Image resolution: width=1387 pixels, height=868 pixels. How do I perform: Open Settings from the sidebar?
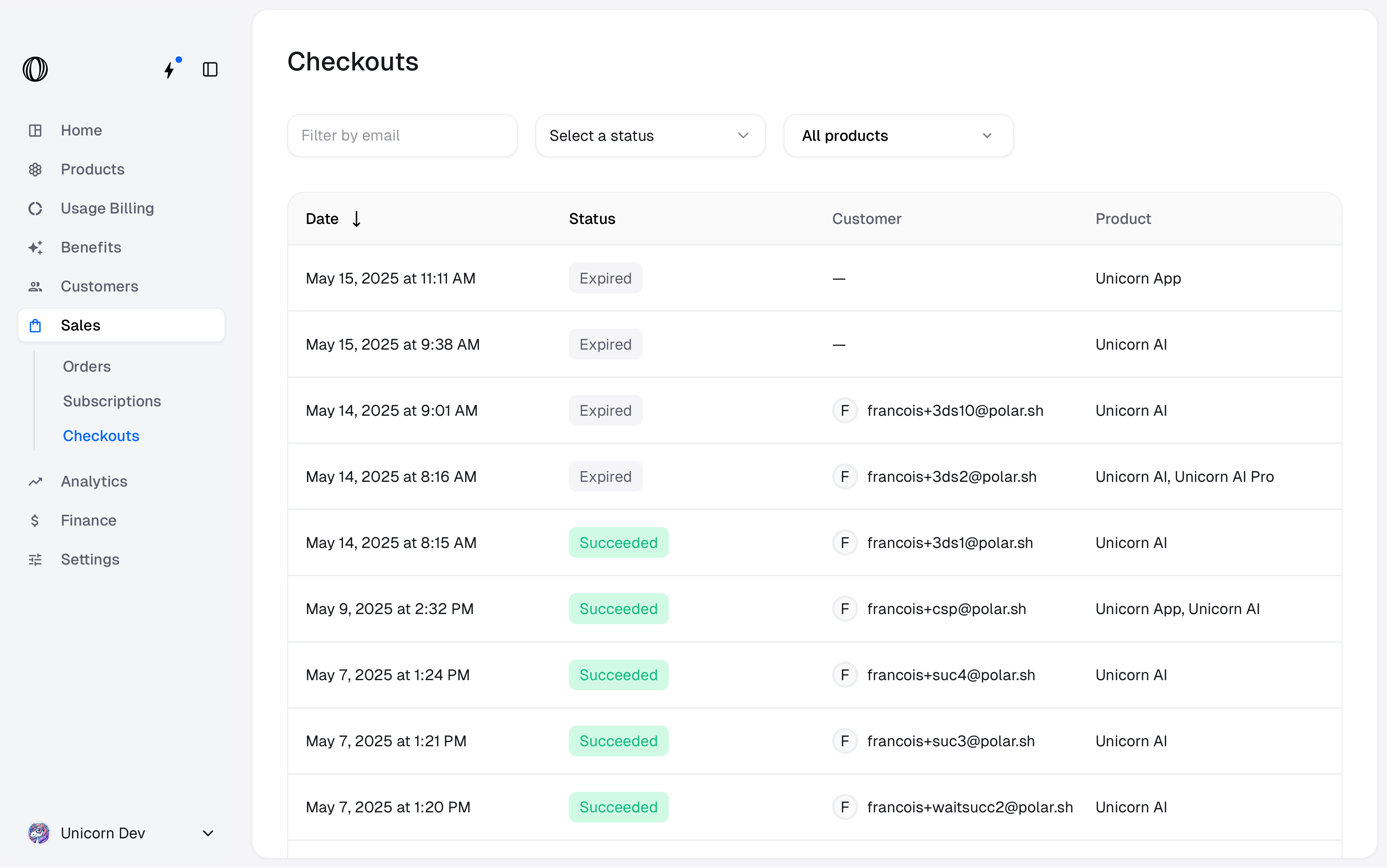tap(90, 559)
